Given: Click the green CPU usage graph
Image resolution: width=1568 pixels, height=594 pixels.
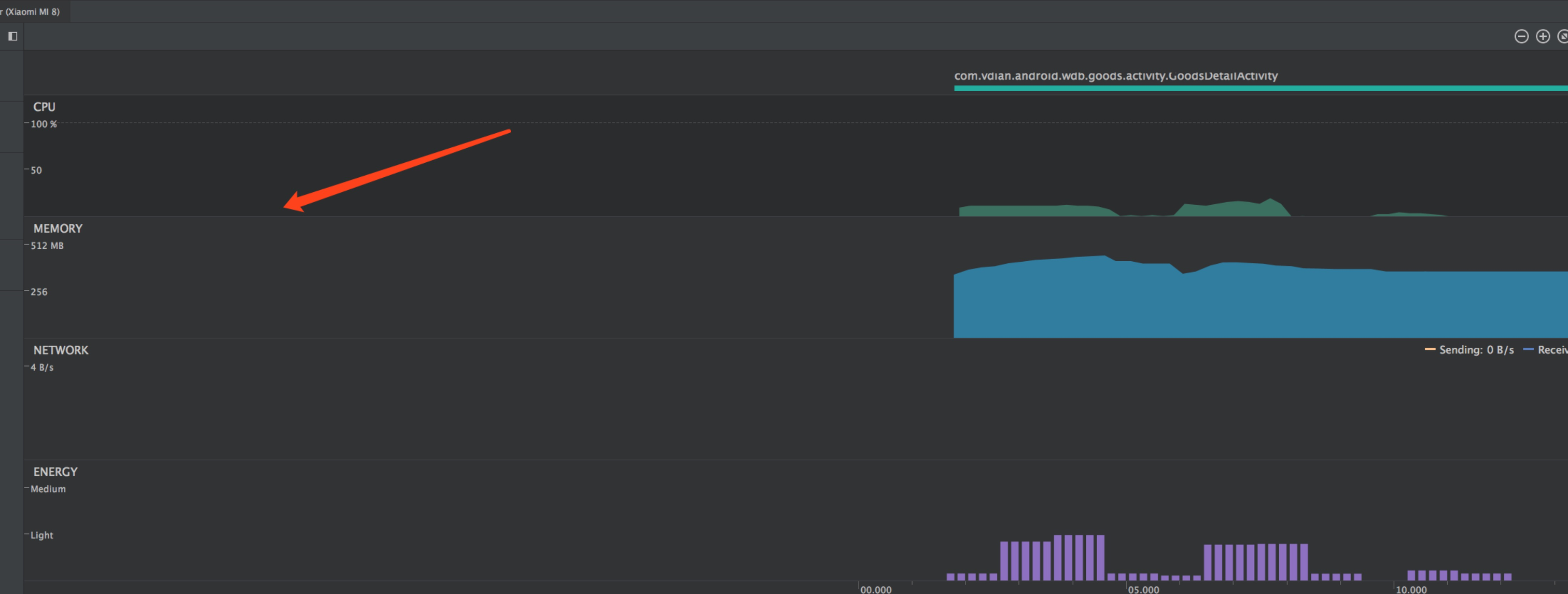Looking at the screenshot, I should pos(1035,211).
